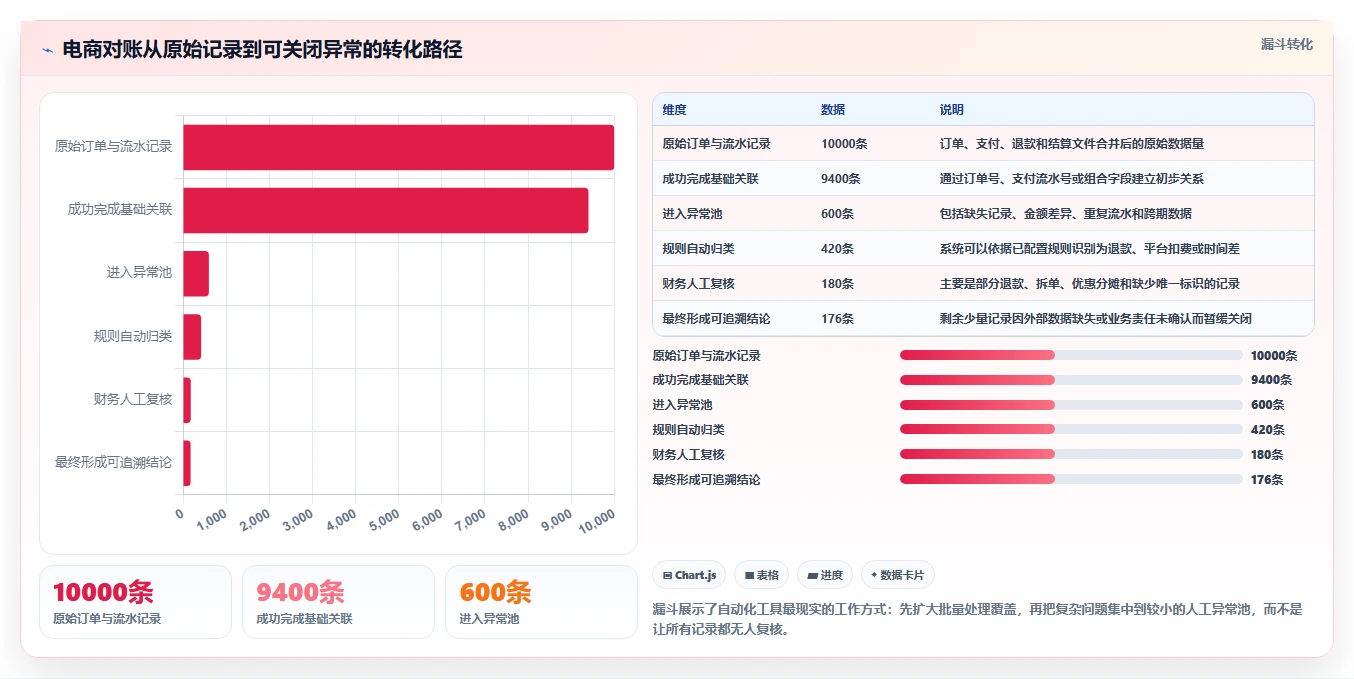
Task: Click the 1,000 x-axis tick label
Action: [x=213, y=521]
